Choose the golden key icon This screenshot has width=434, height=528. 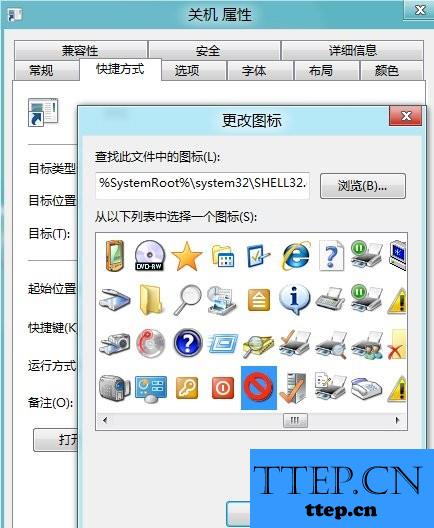(x=187, y=388)
